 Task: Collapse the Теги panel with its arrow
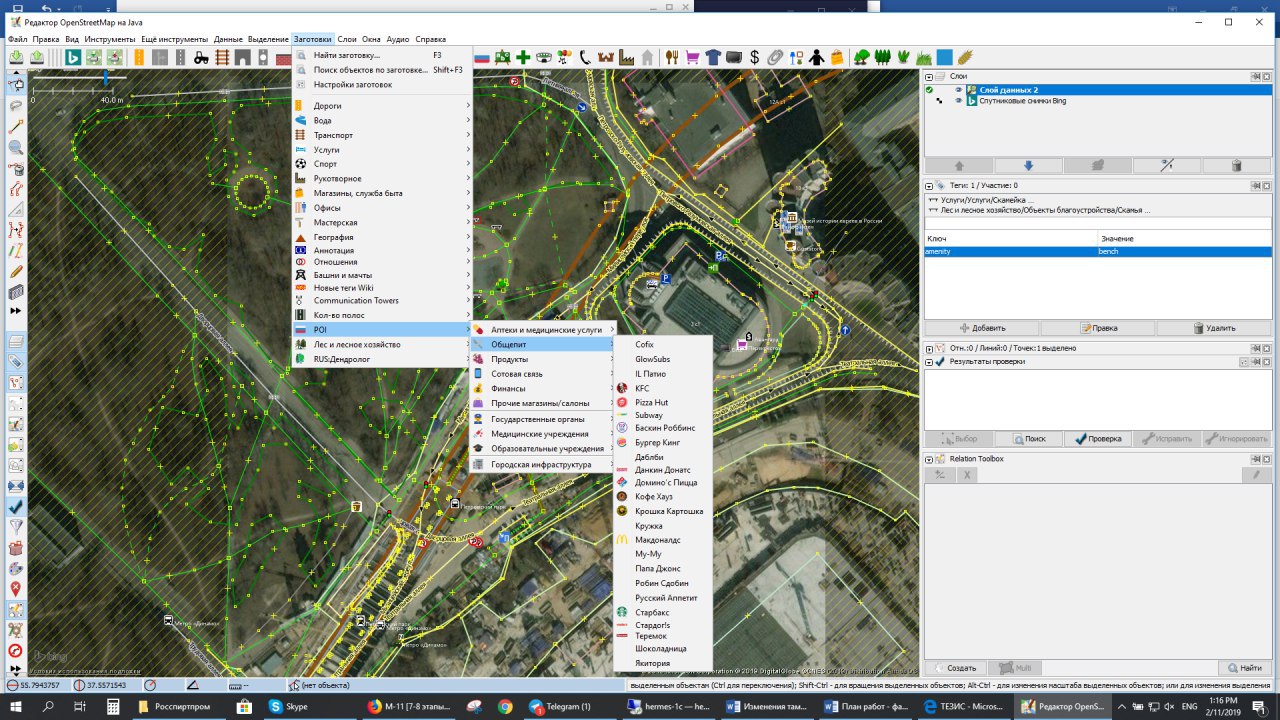coord(929,185)
